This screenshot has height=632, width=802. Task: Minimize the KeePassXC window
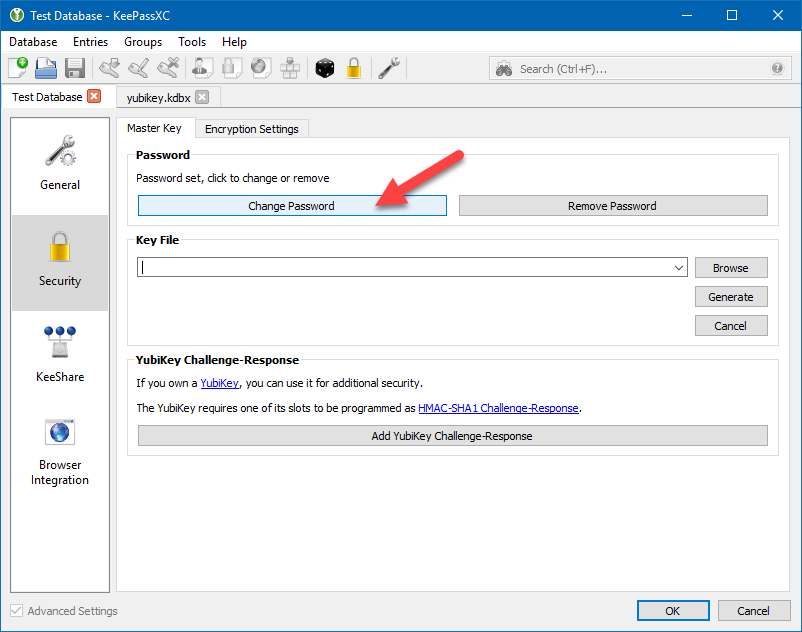[x=687, y=15]
